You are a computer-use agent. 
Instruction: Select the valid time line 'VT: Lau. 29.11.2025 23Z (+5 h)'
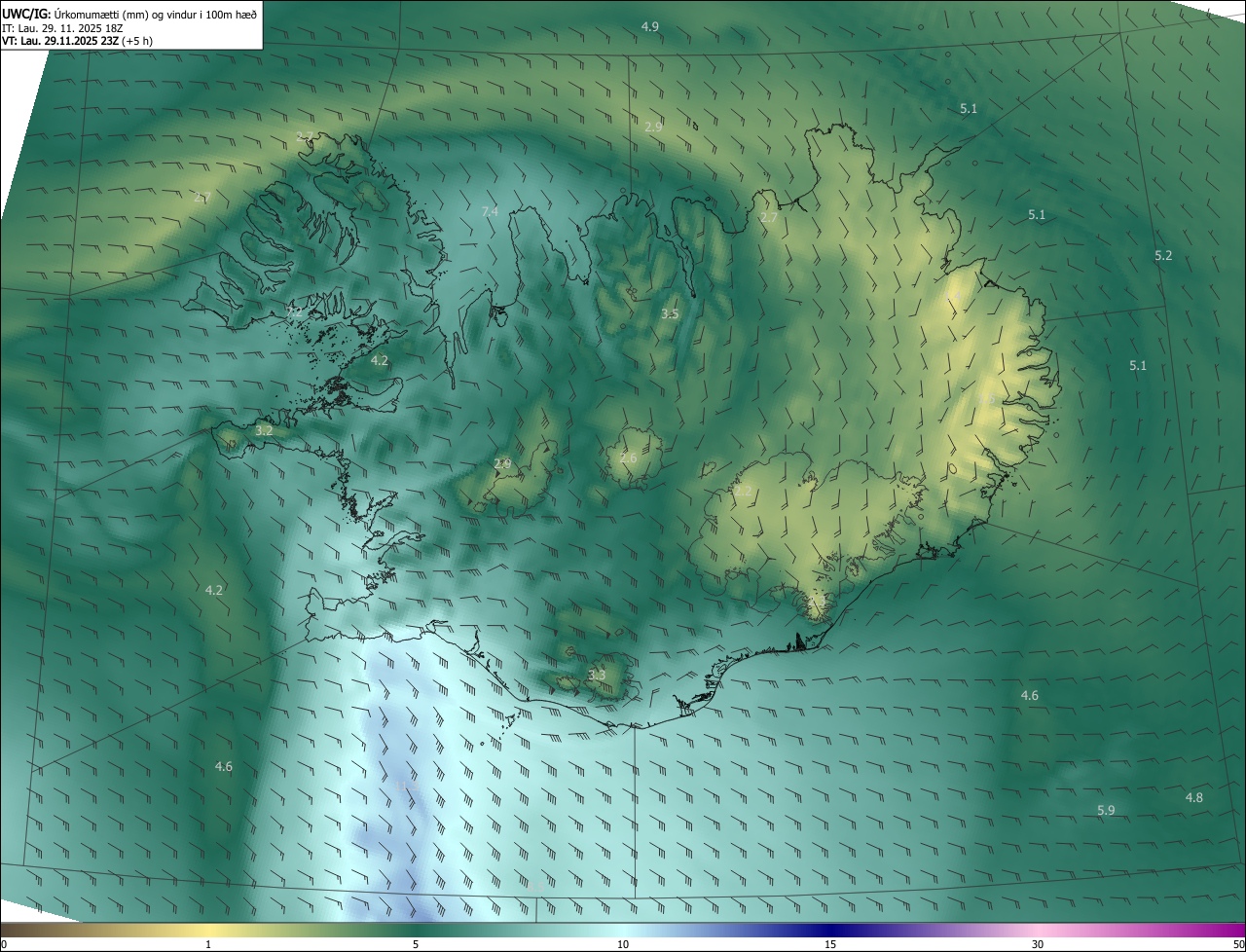coord(78,41)
